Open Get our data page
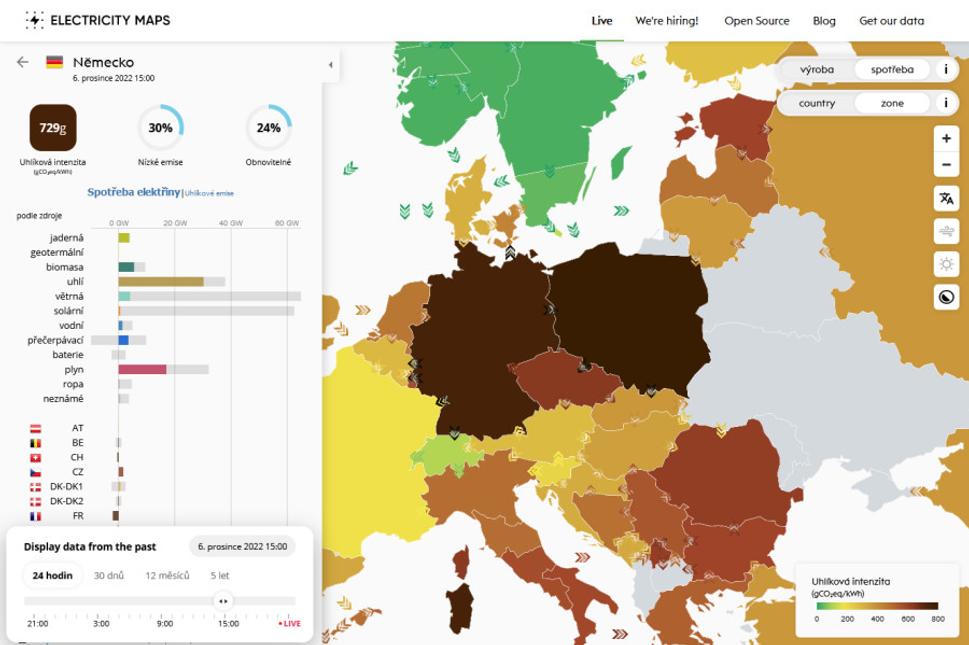 tap(891, 20)
